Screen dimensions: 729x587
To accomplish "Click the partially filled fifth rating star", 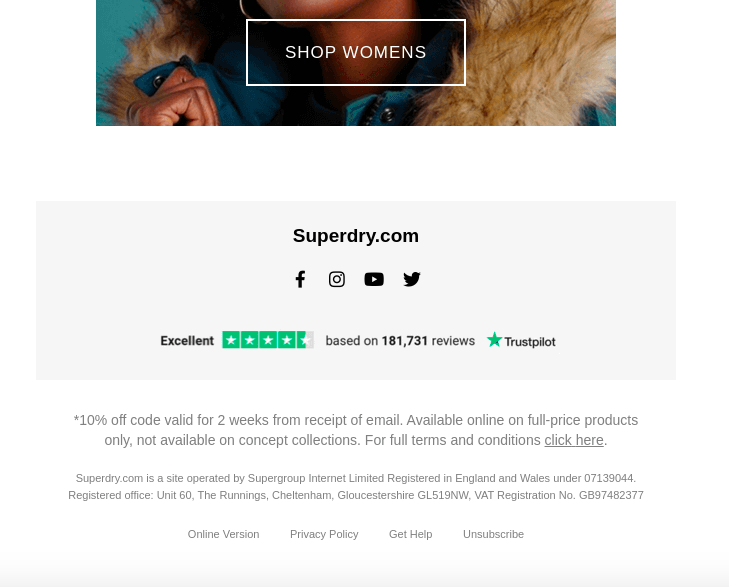I will (305, 340).
